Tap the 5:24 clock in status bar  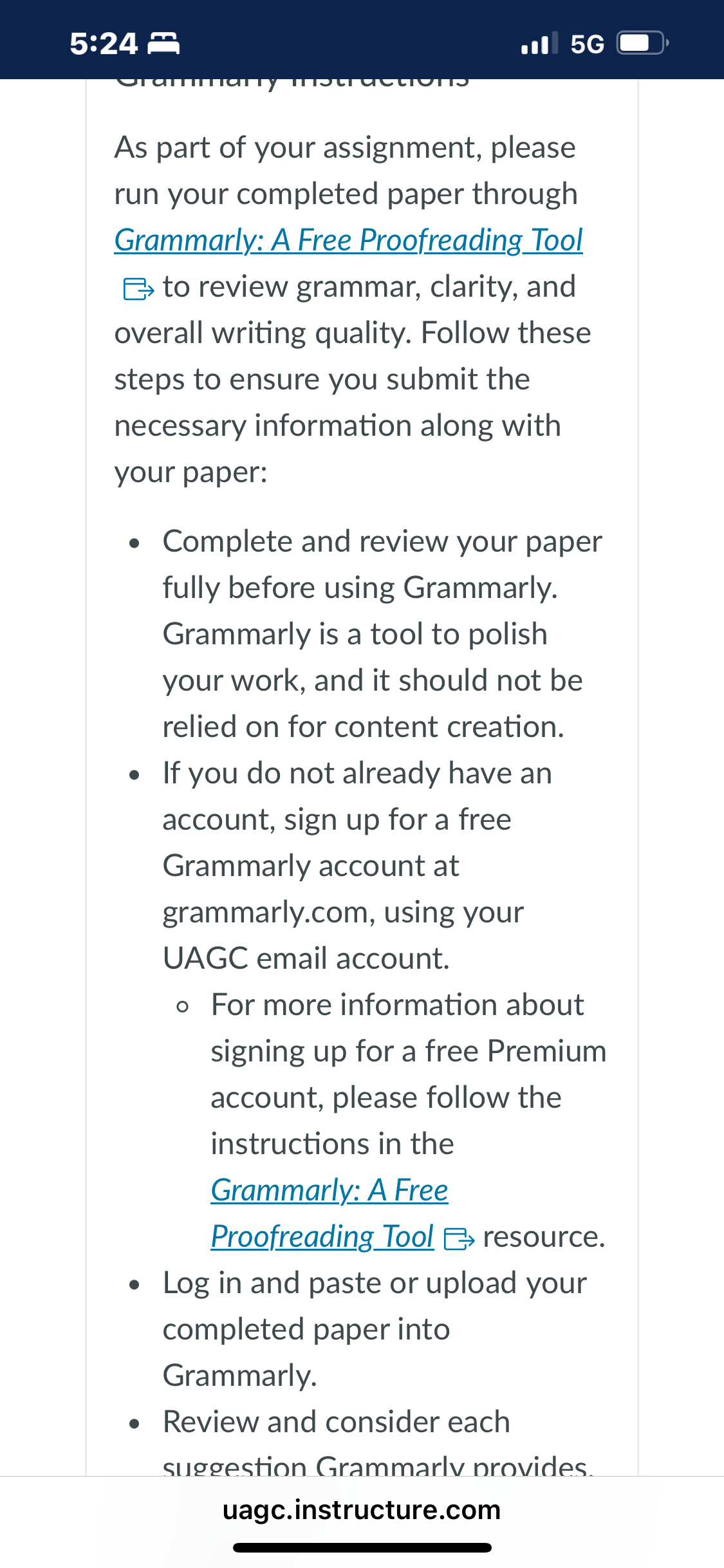tap(104, 44)
